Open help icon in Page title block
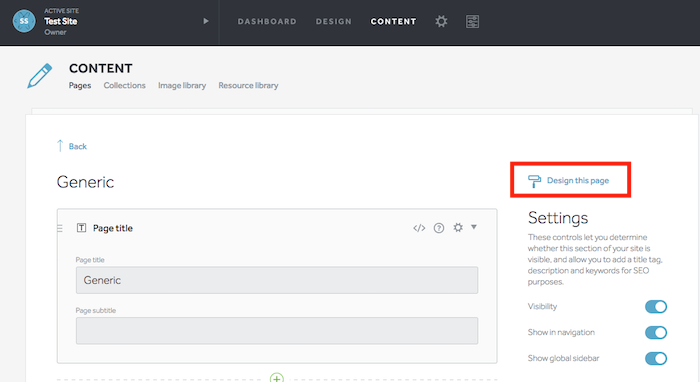700x382 pixels. click(439, 228)
